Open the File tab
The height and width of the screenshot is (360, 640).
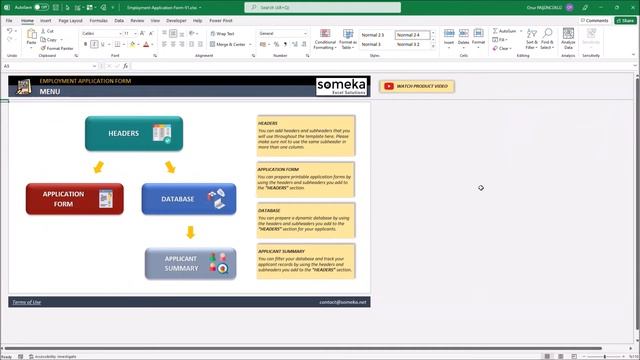[x=9, y=20]
